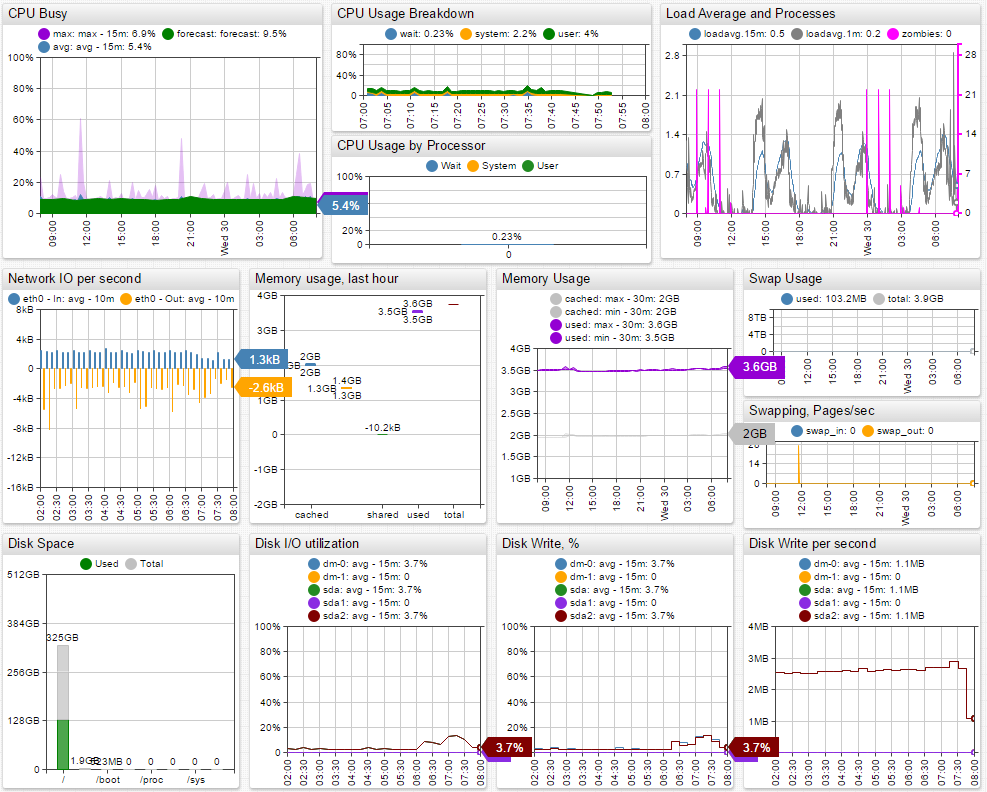The height and width of the screenshot is (792, 987).
Task: Toggle sda legend in Disk Write per second
Action: pos(804,590)
